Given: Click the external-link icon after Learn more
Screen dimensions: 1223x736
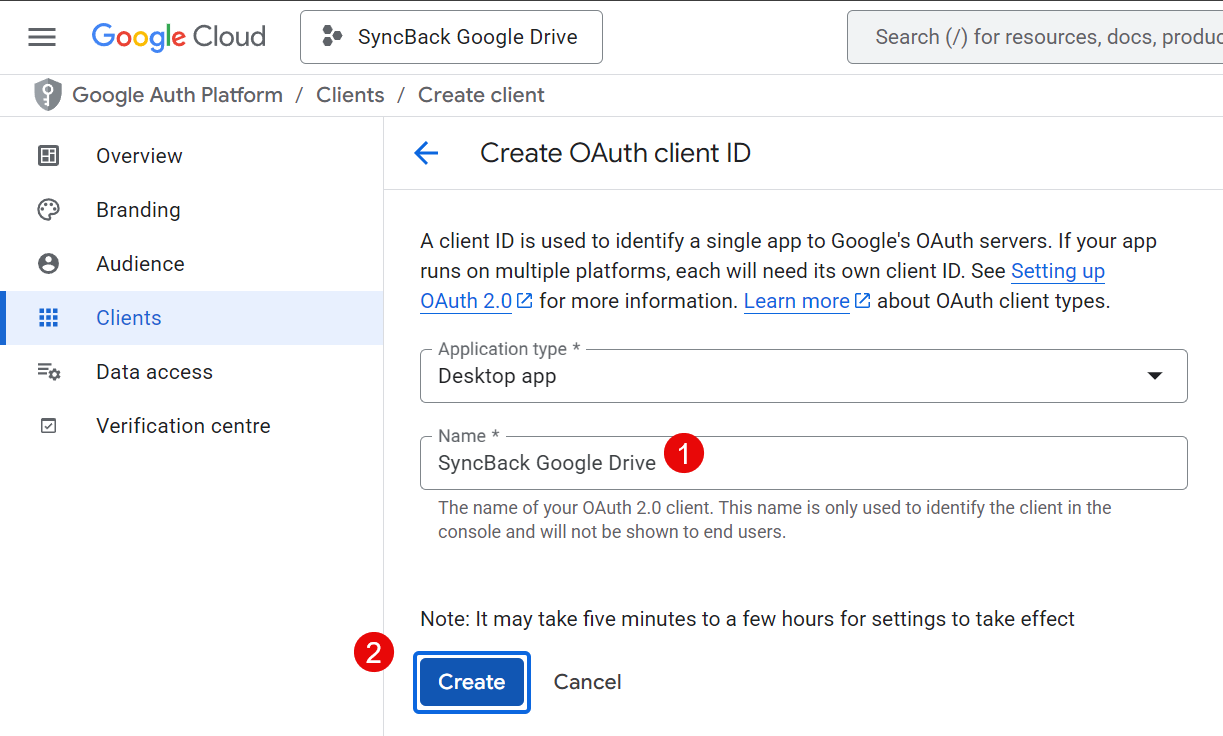Looking at the screenshot, I should tap(862, 301).
